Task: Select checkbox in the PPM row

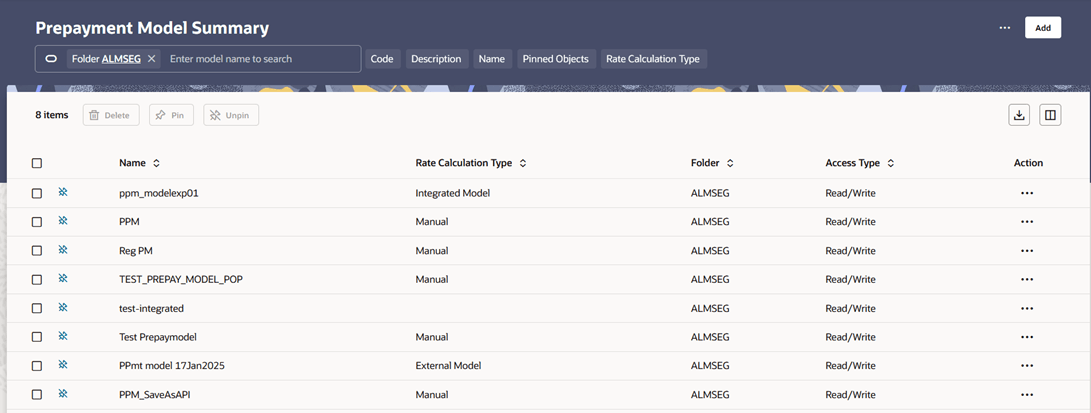Action: coord(37,222)
